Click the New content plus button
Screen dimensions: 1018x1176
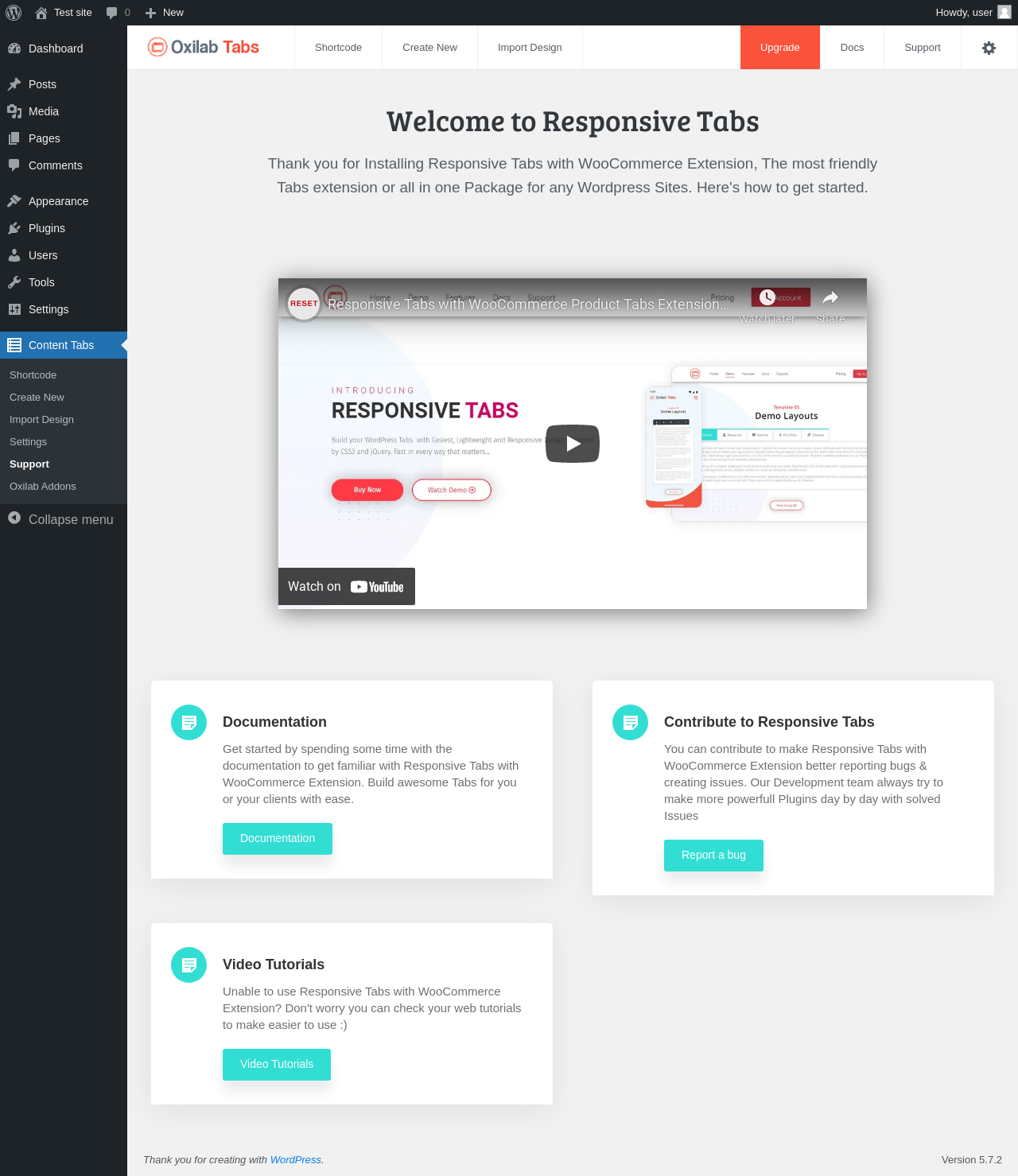(165, 13)
